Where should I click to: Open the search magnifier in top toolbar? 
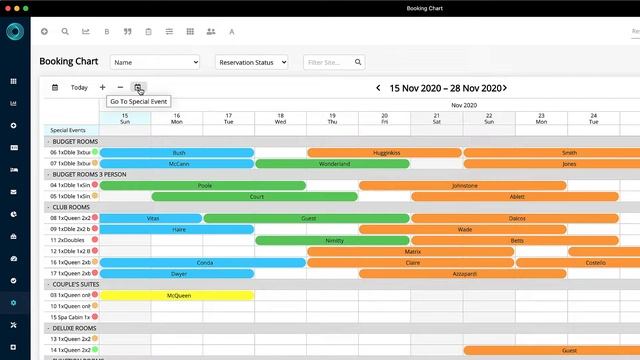pos(65,31)
